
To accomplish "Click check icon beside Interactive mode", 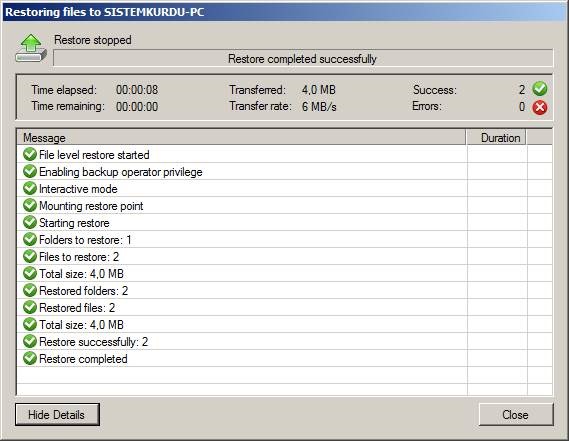I will (x=30, y=188).
